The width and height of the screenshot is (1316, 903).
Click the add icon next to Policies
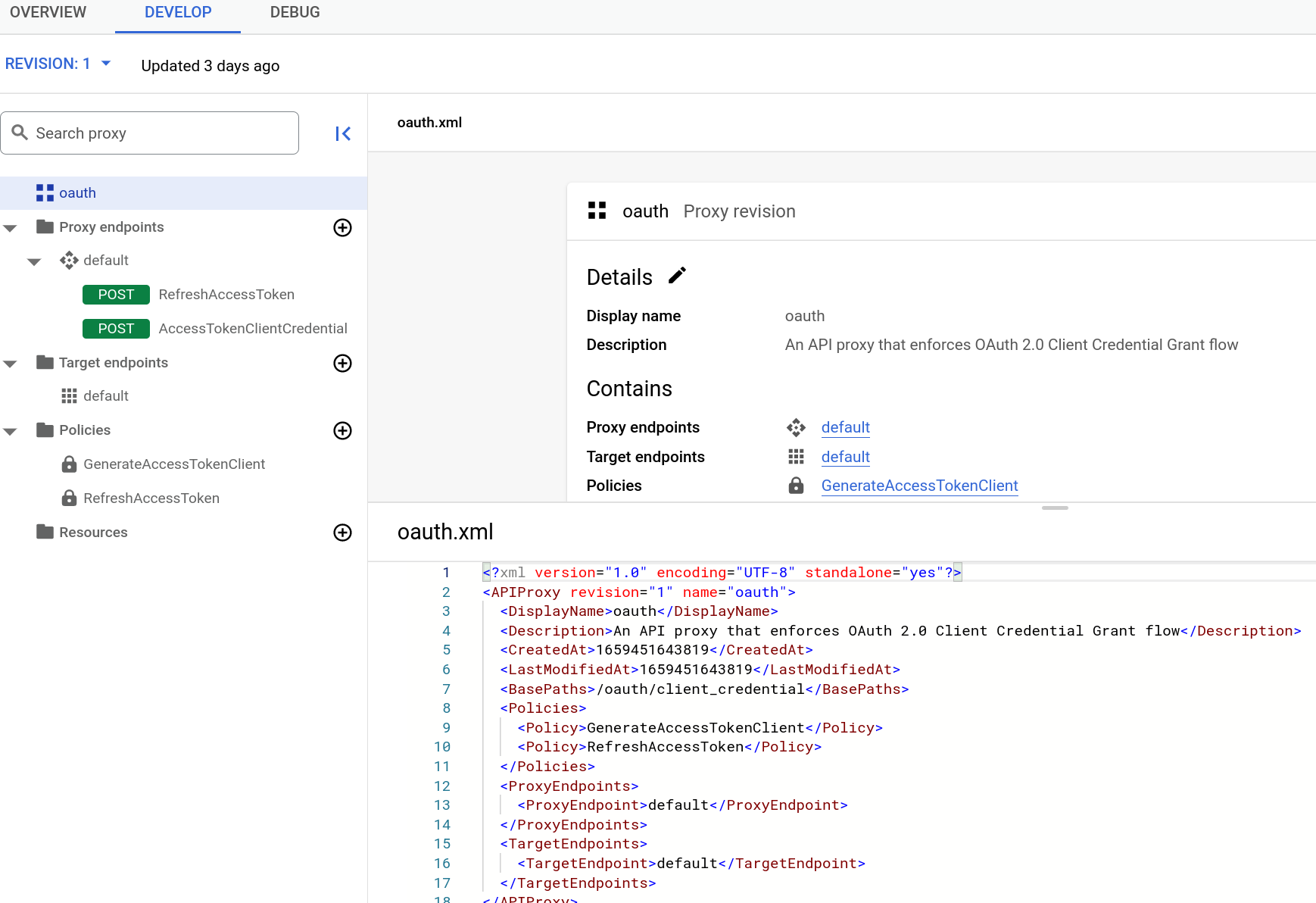point(342,430)
